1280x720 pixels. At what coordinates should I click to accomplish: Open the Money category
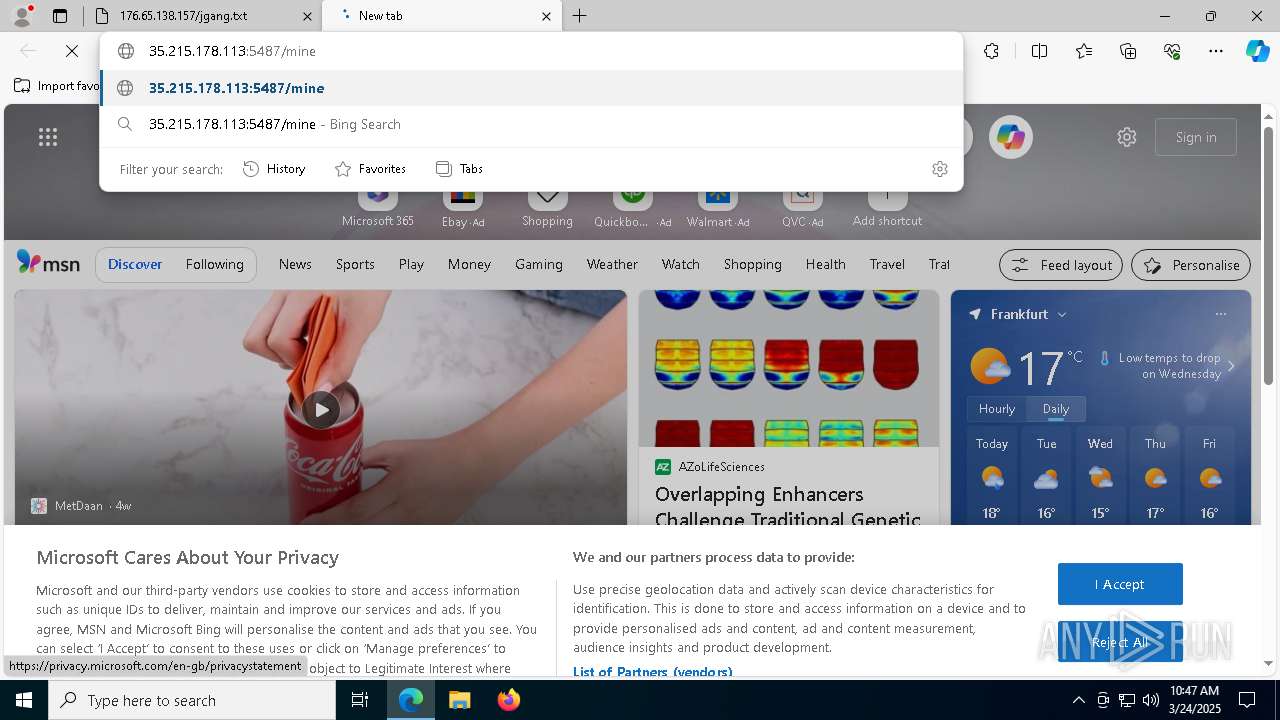(469, 264)
